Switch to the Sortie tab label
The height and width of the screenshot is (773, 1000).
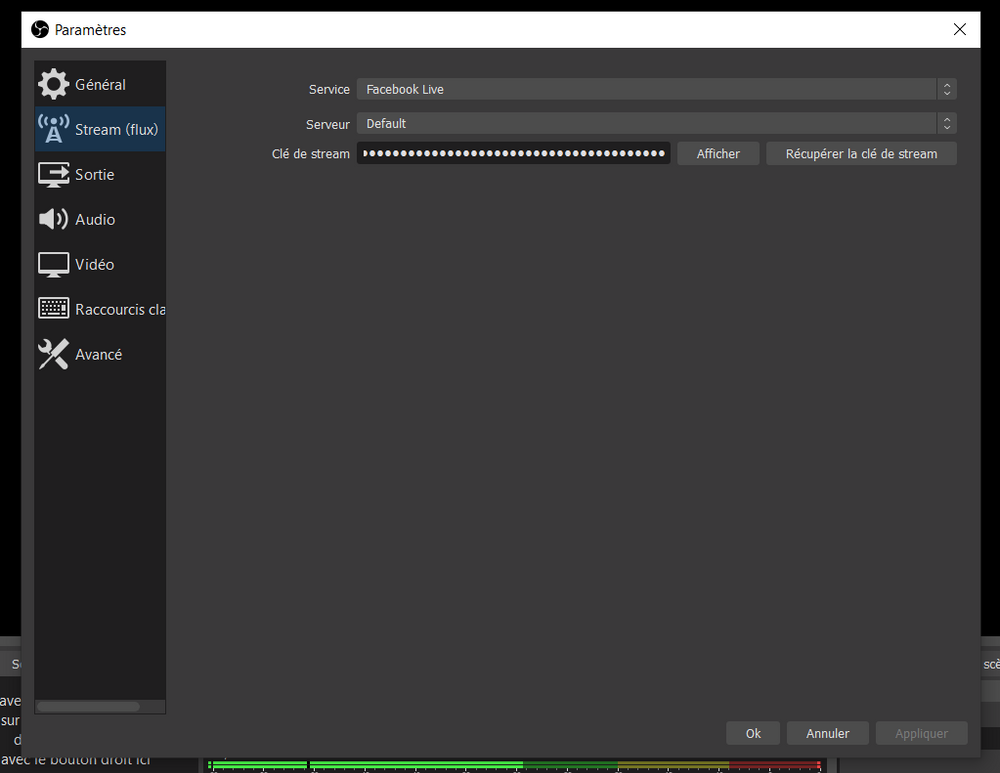pyautogui.click(x=94, y=174)
